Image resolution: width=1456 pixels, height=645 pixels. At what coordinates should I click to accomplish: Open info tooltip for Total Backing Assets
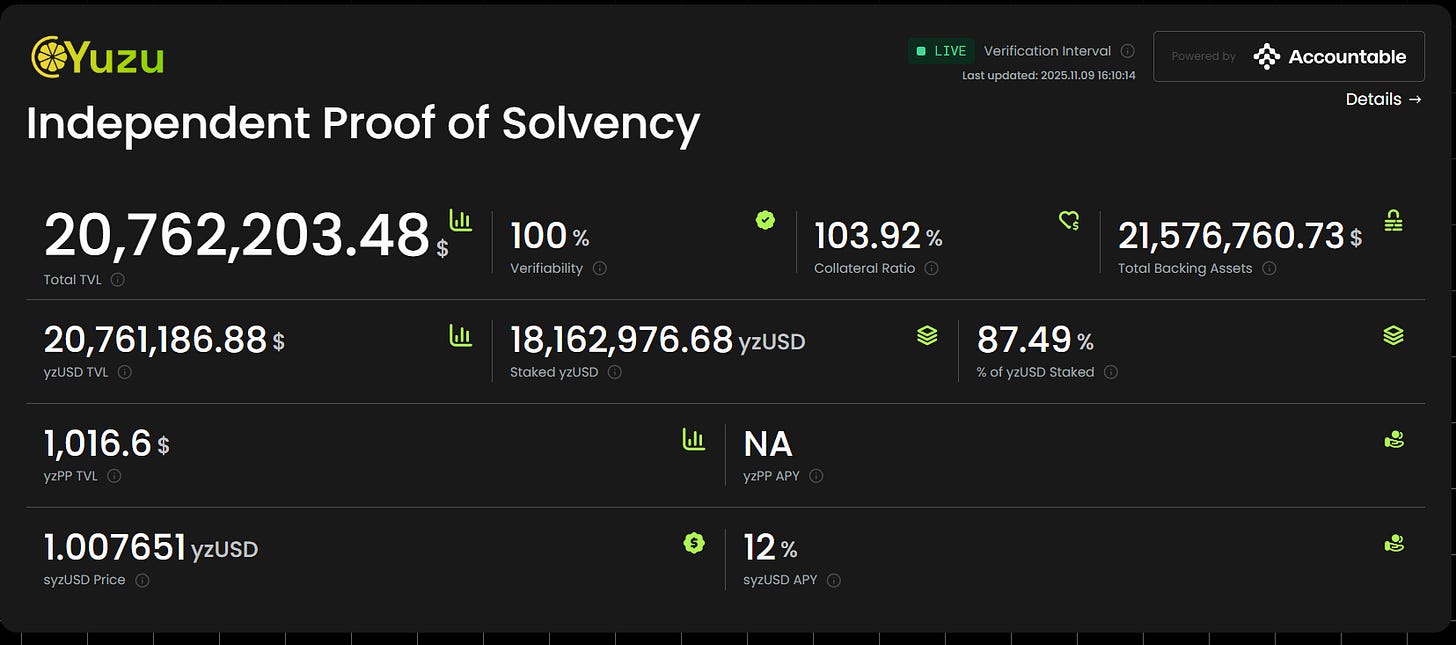1269,268
